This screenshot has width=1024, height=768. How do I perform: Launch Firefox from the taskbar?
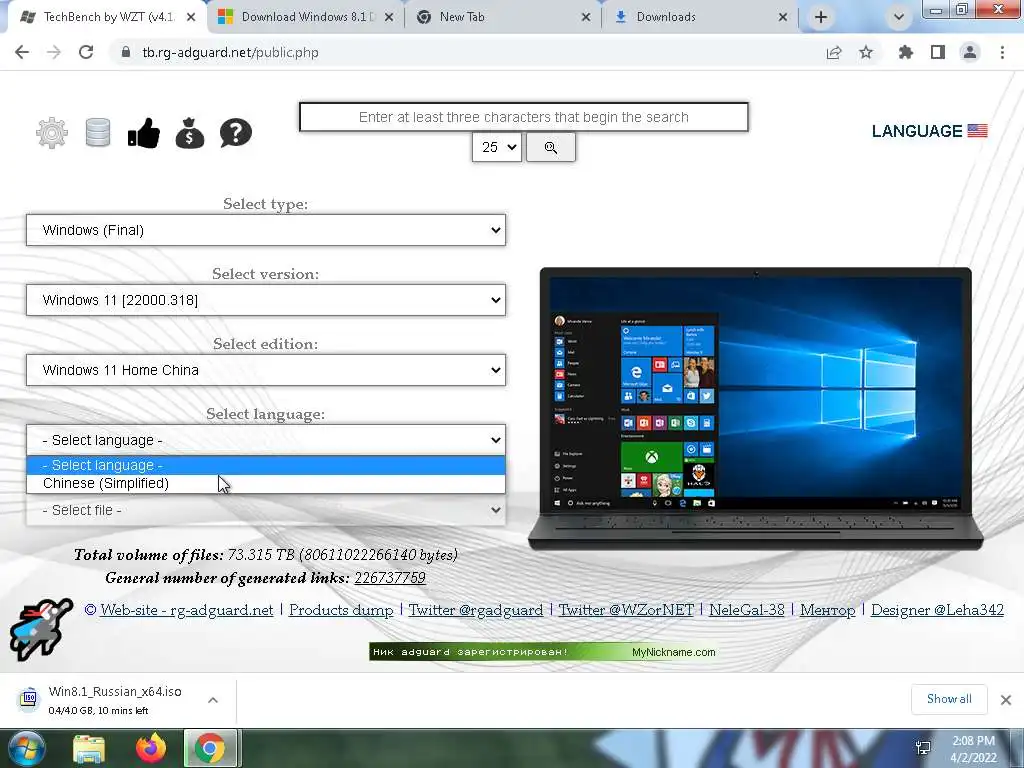click(x=151, y=748)
